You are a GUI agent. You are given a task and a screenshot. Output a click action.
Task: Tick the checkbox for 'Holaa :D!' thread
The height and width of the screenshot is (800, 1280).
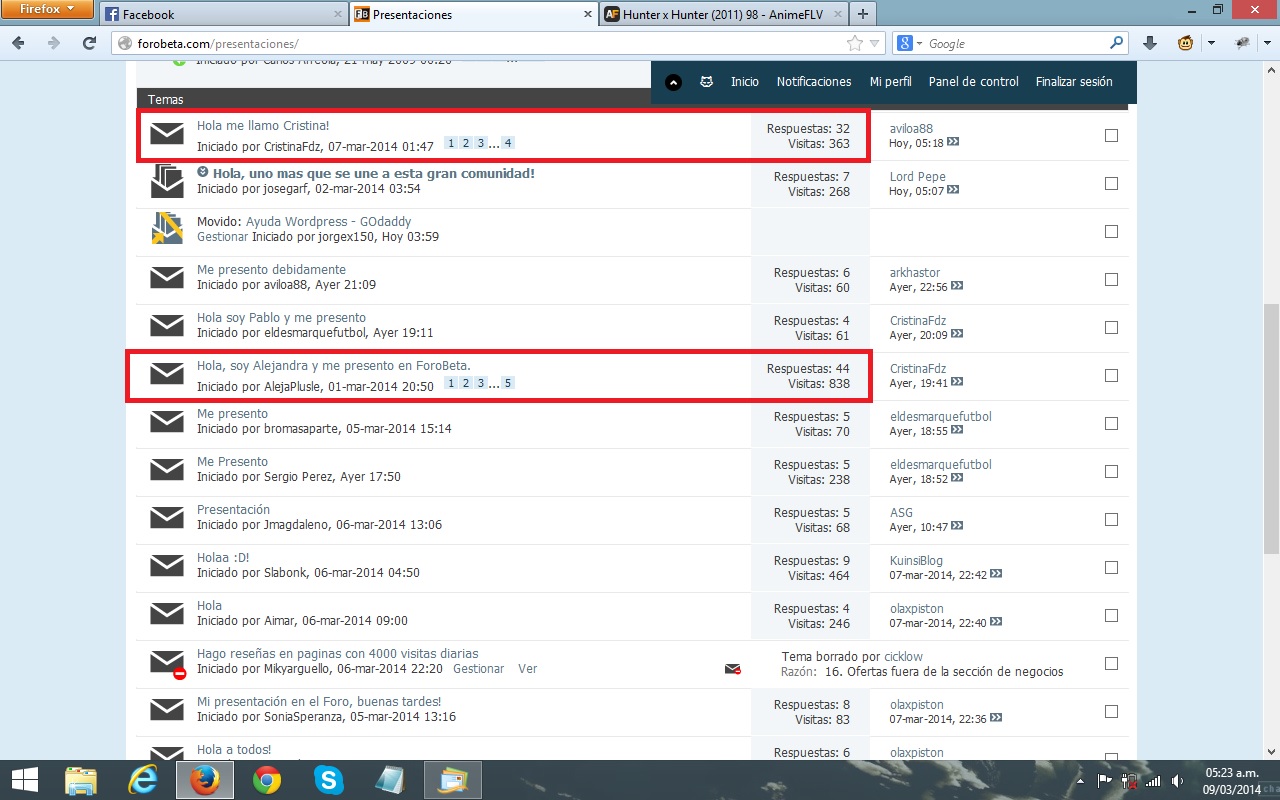(x=1111, y=568)
